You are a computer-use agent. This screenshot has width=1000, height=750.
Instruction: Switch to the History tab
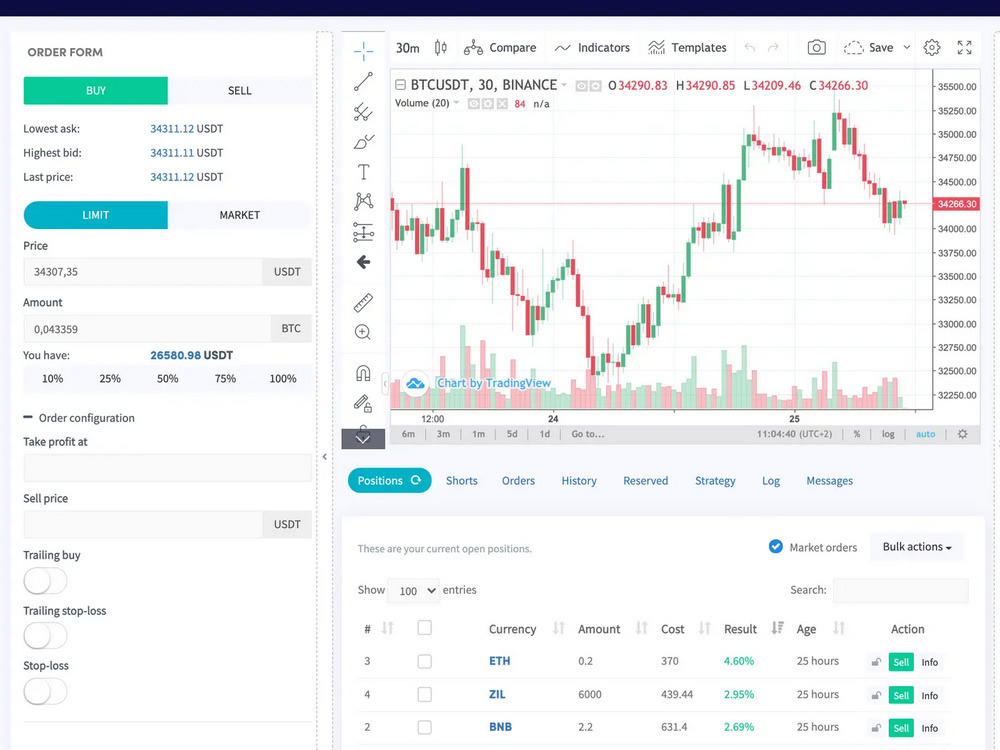point(579,481)
